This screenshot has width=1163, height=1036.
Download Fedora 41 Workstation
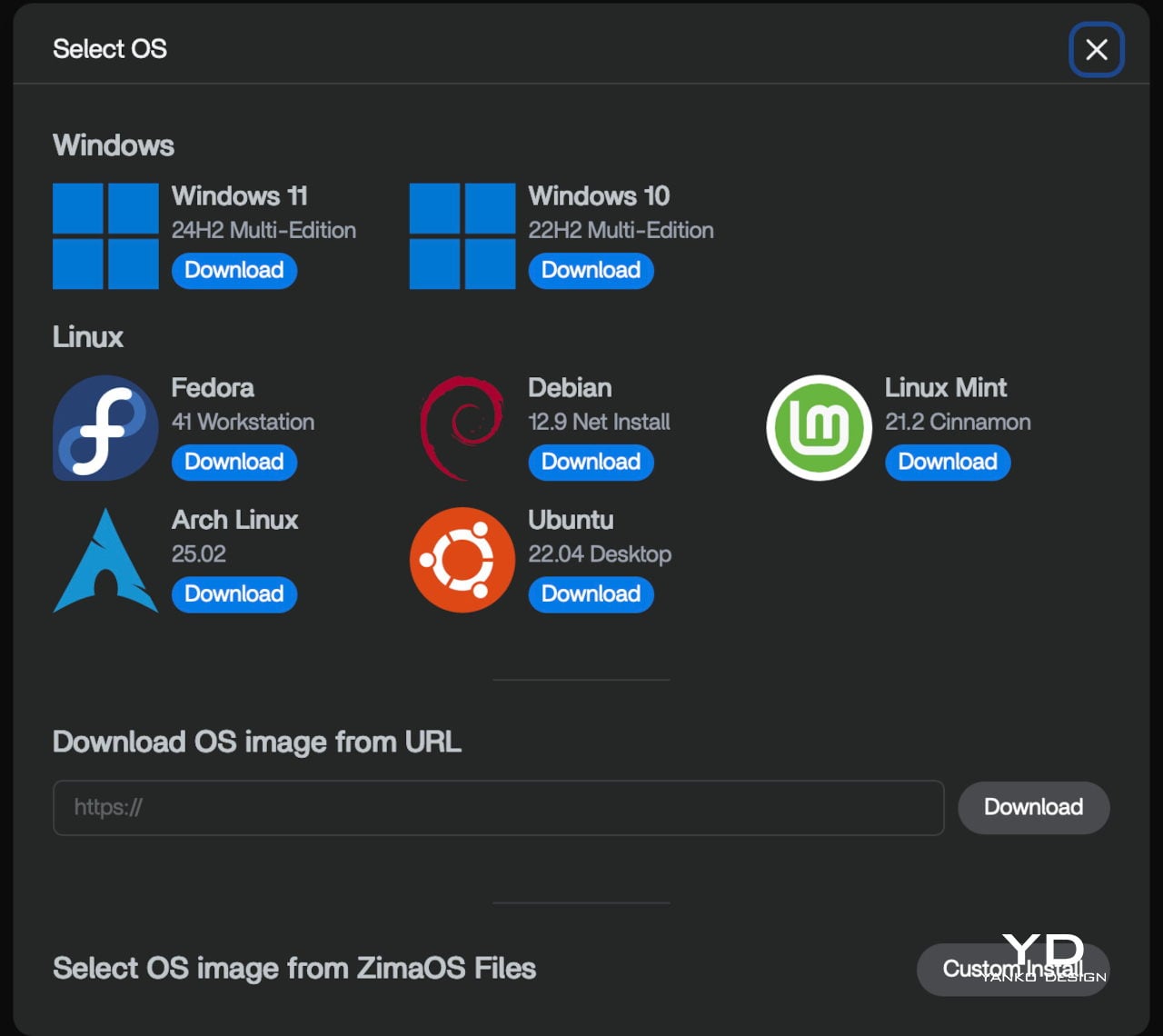234,463
